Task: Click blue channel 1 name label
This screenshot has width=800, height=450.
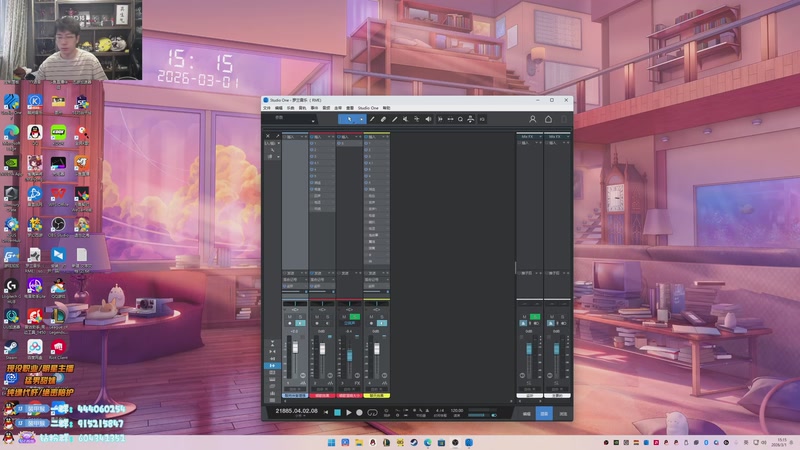Action: pyautogui.click(x=295, y=395)
